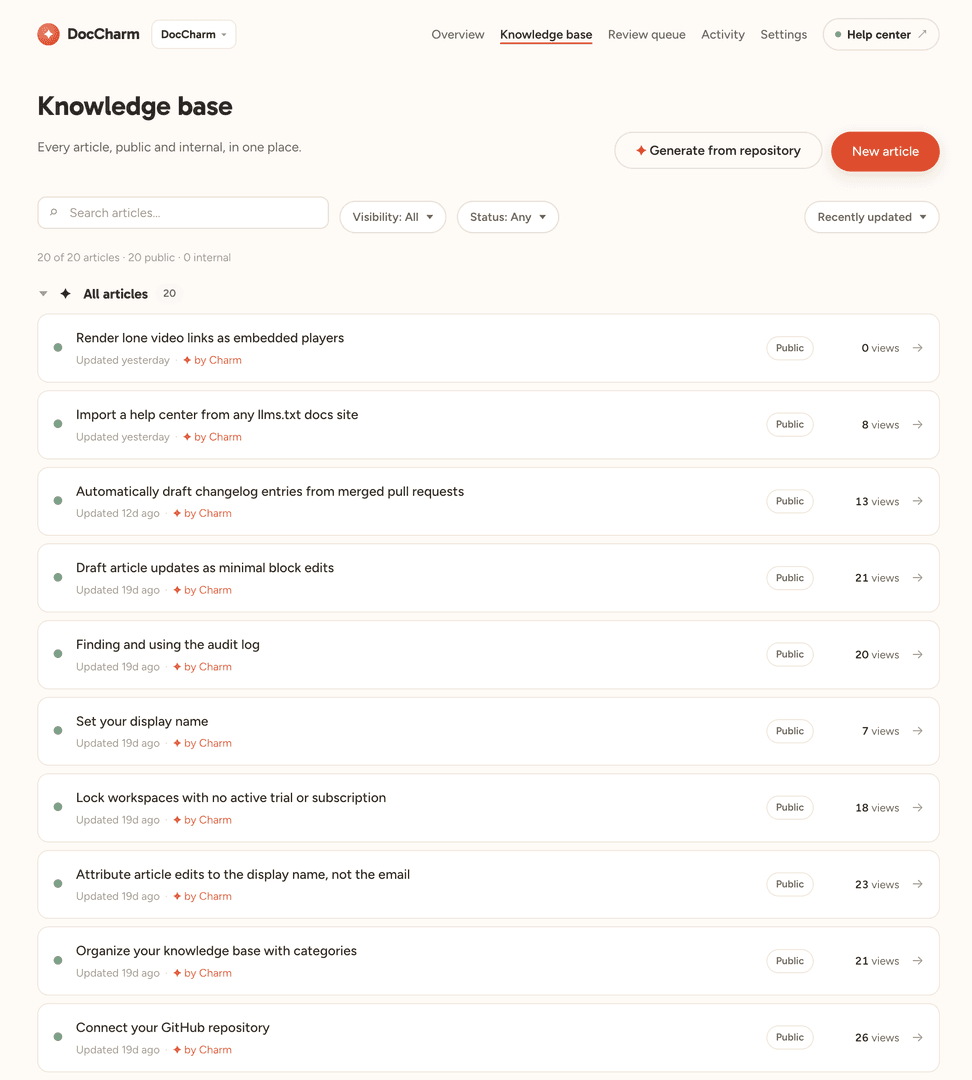The height and width of the screenshot is (1080, 972).
Task: Focus the Search articles input field
Action: point(183,213)
